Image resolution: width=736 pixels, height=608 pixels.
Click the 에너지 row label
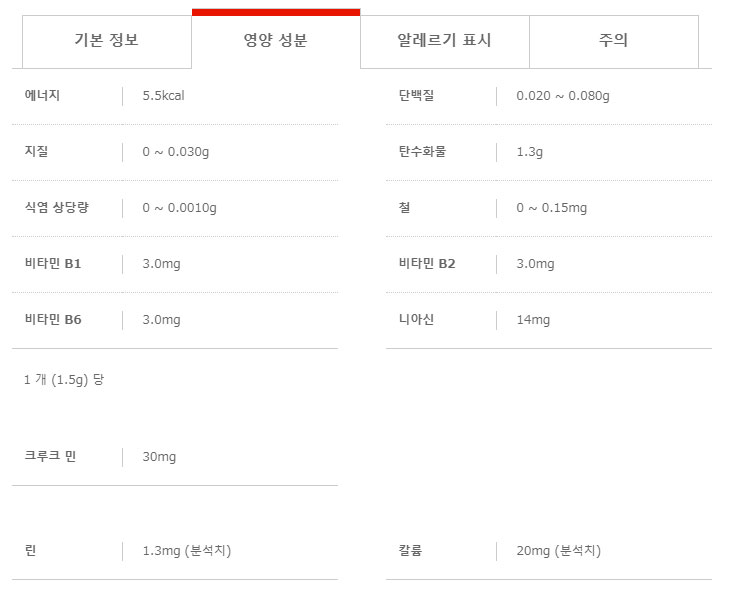pos(43,96)
